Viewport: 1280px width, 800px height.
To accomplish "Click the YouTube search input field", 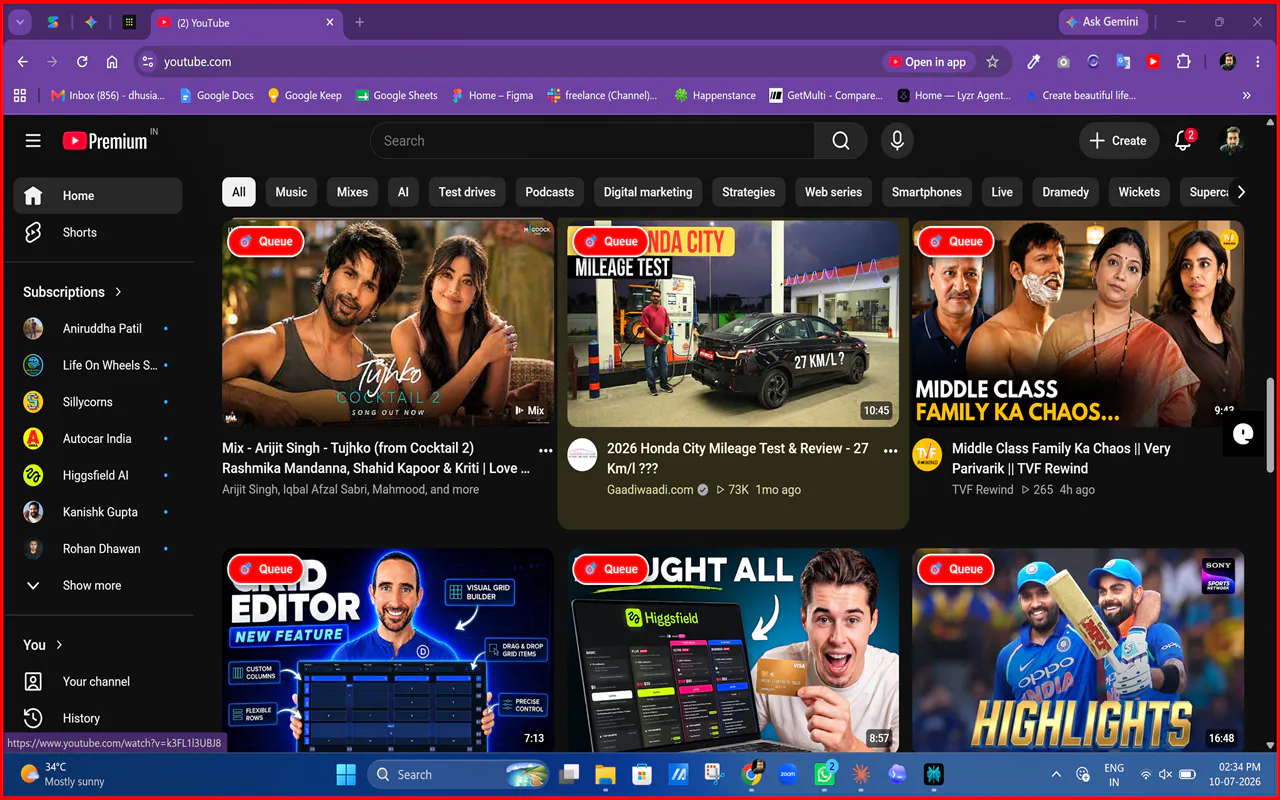I will (592, 141).
